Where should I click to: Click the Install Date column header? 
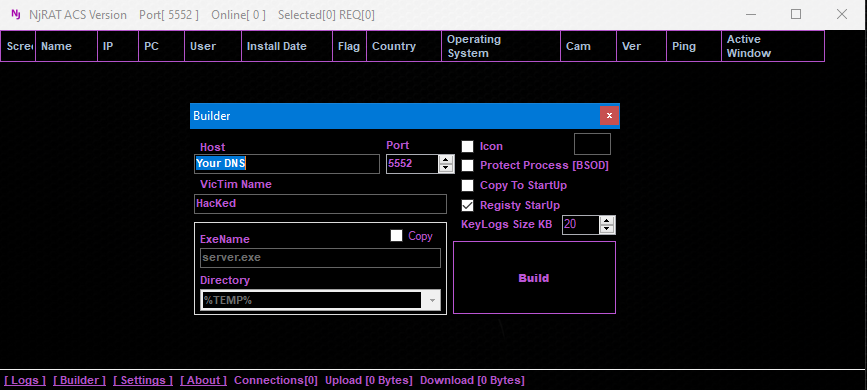coord(287,46)
